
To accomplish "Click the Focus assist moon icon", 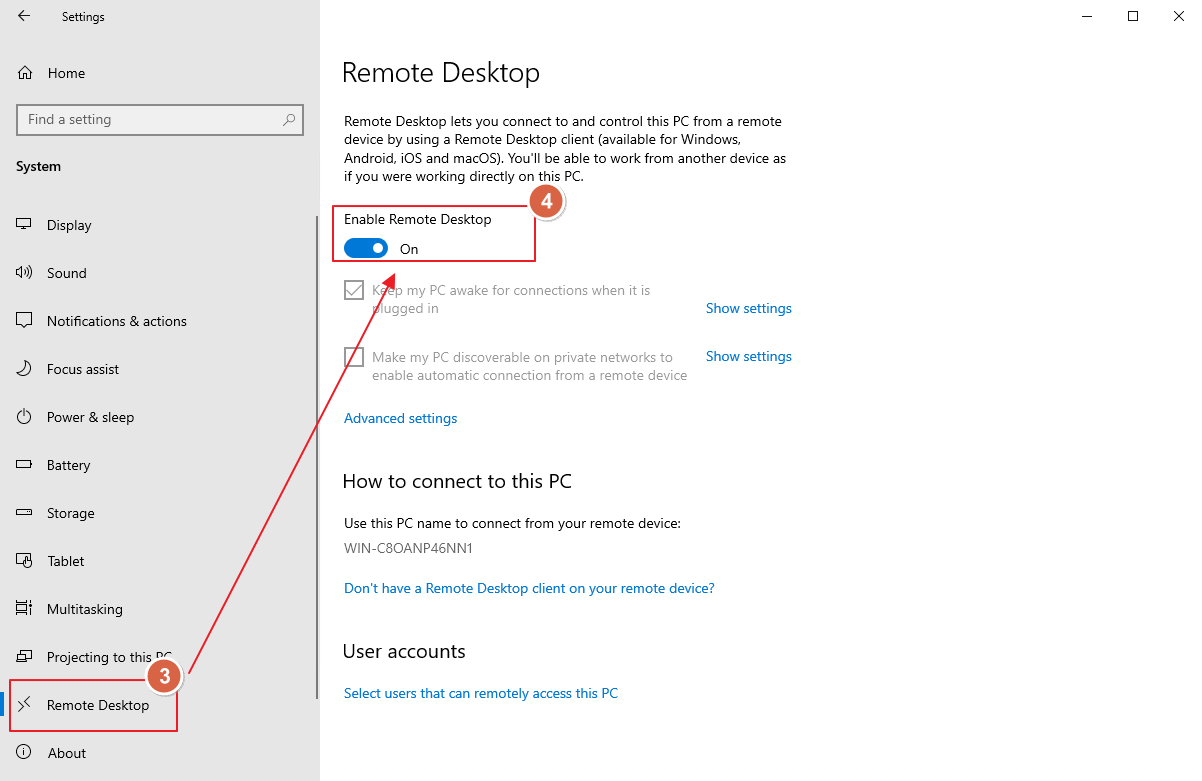I will point(25,369).
